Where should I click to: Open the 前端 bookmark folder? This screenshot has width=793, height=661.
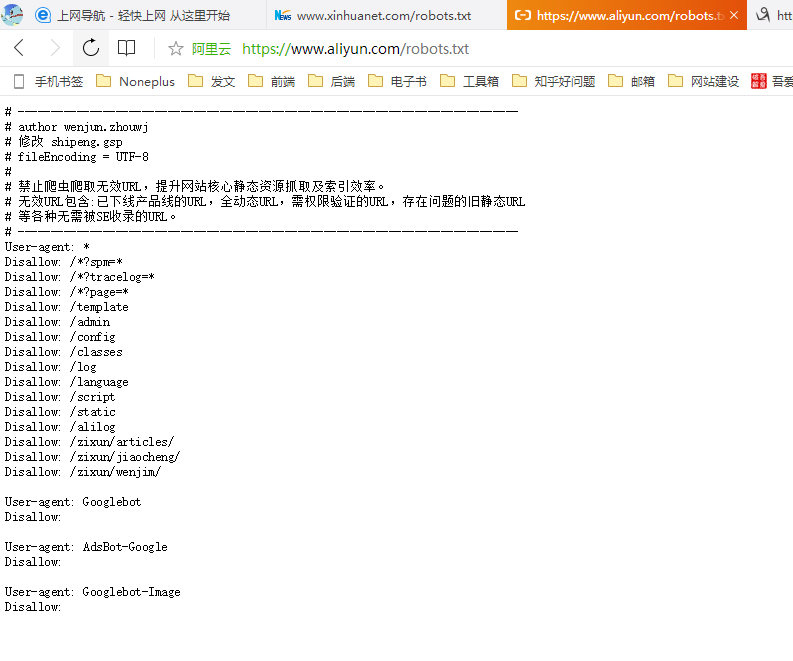point(271,81)
